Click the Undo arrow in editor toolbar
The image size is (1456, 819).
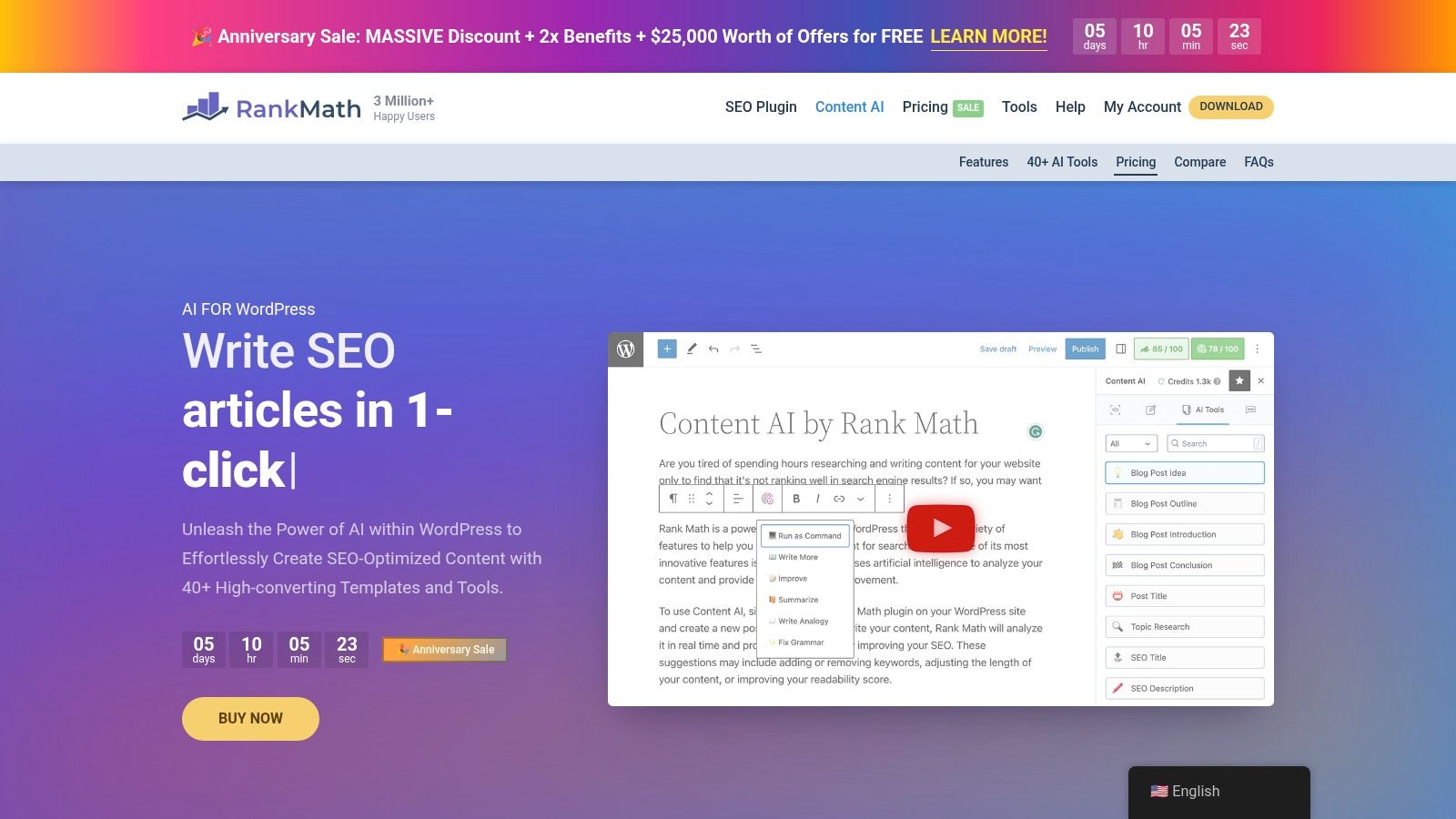coord(713,349)
